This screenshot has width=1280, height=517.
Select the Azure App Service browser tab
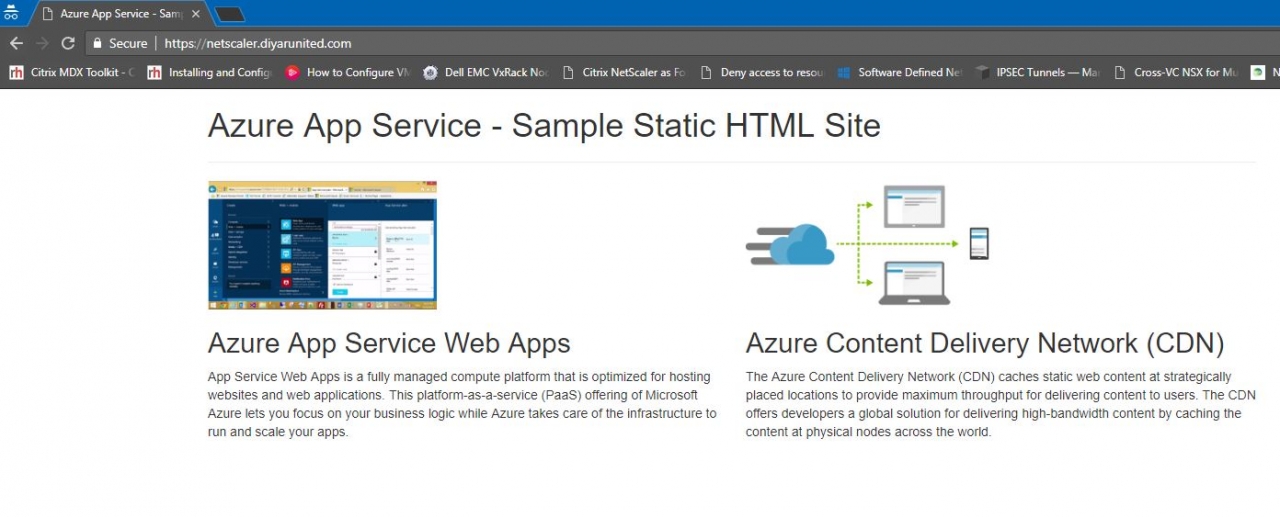118,14
